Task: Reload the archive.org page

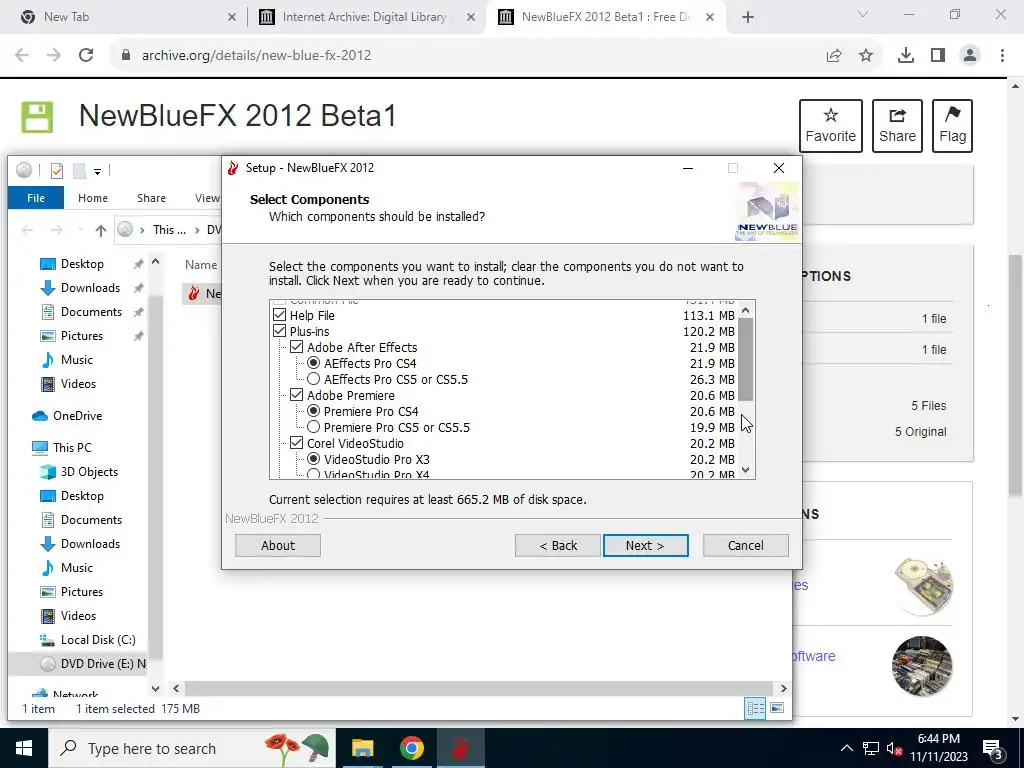Action: 86,56
